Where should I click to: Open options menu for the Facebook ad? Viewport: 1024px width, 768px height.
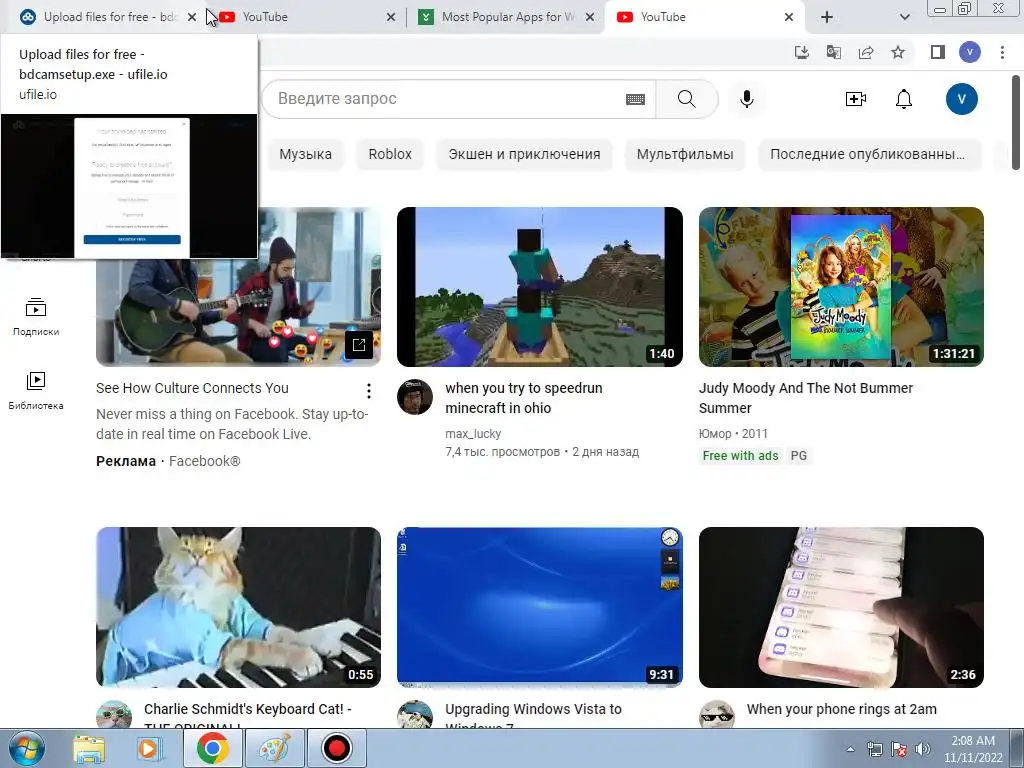369,391
